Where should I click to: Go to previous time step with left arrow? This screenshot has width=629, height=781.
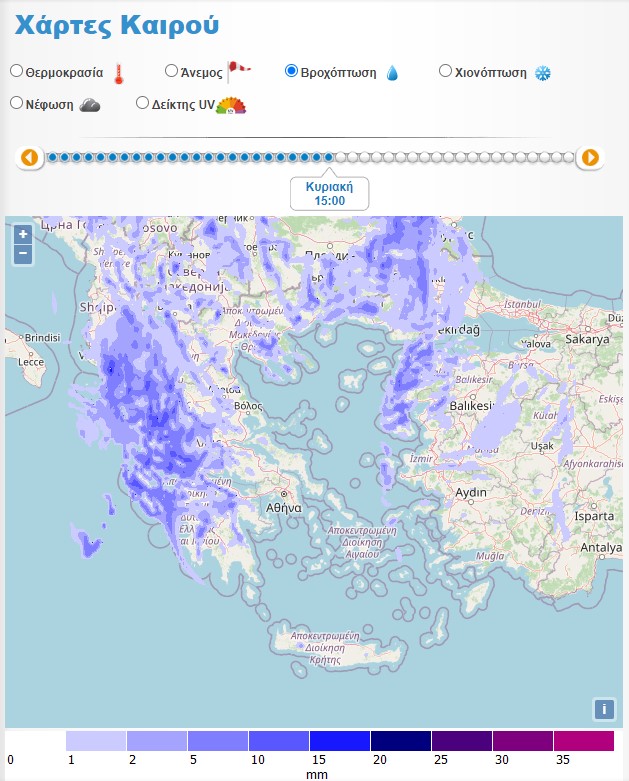tap(29, 157)
